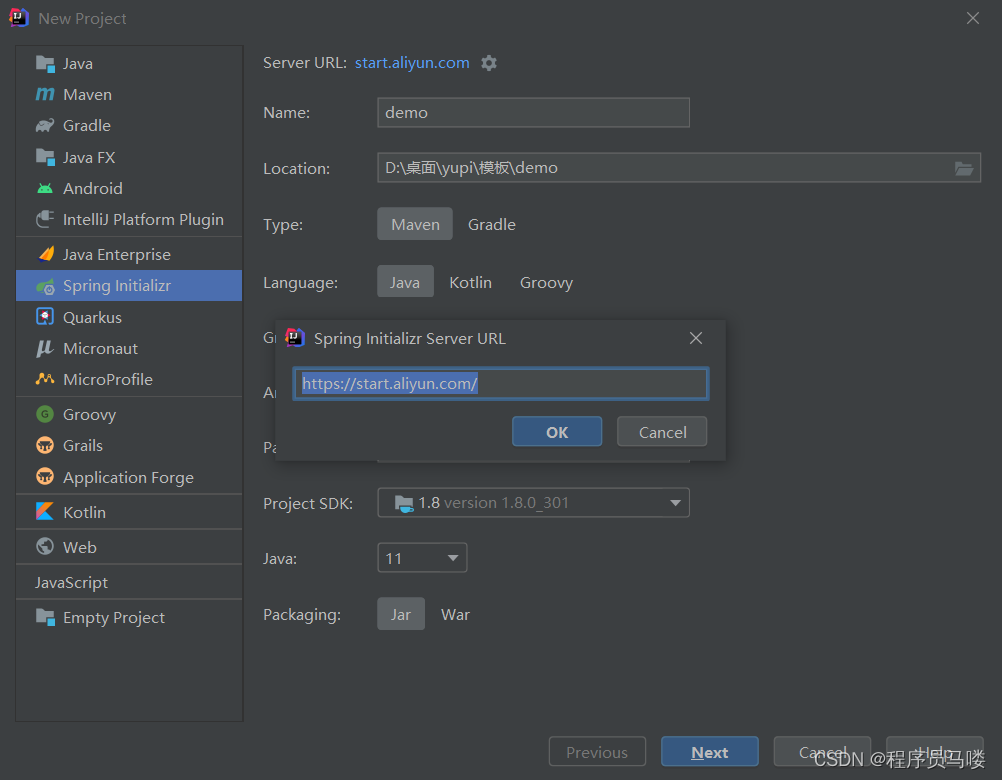Click the Java FX folder icon

tap(45, 157)
